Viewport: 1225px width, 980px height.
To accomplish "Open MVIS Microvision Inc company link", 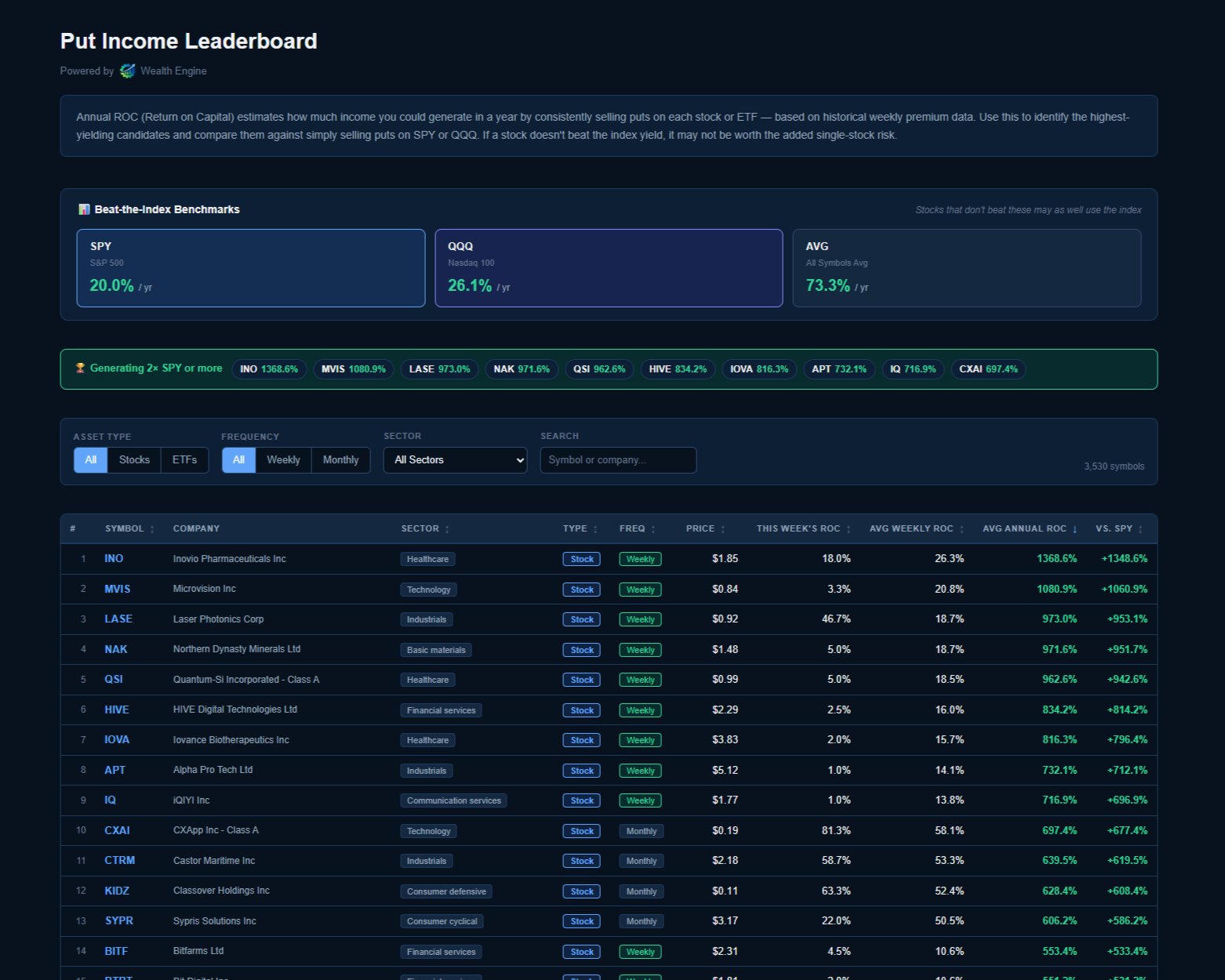I will point(117,589).
